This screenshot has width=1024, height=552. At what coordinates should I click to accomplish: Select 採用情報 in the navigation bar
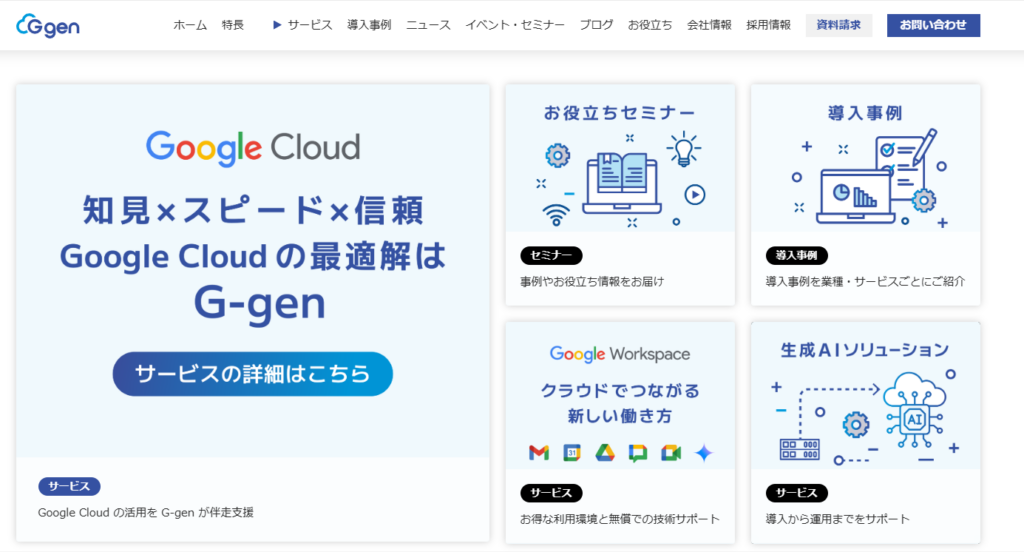tap(768, 25)
